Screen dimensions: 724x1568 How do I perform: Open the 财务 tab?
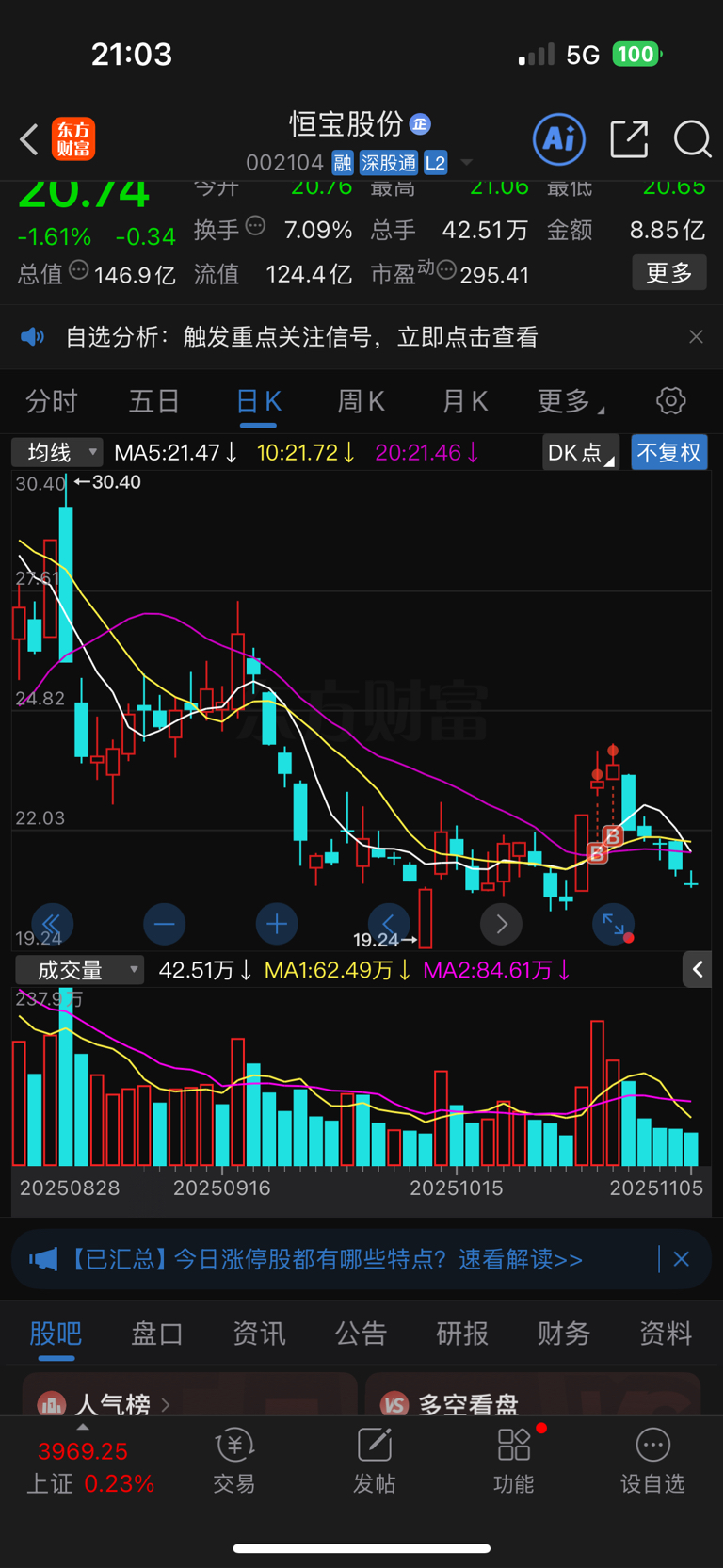pos(564,1334)
